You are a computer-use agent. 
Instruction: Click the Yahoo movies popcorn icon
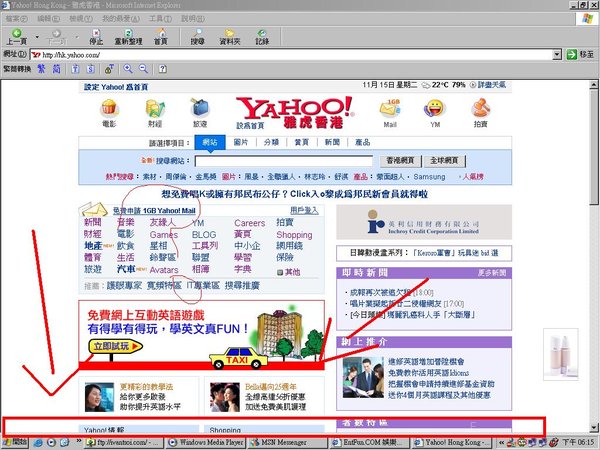[x=109, y=108]
